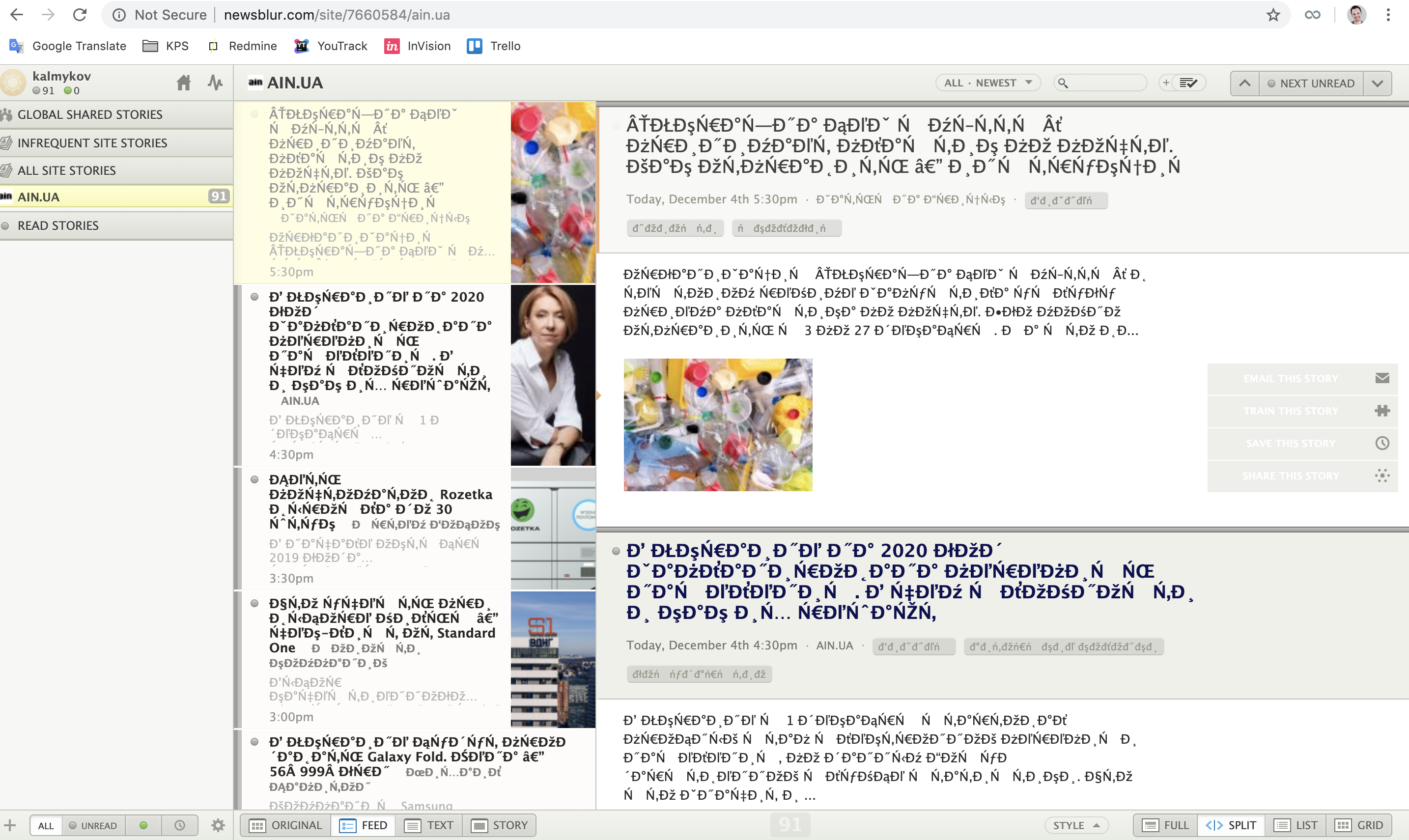Toggle unread dot of 4:30pm story
This screenshot has width=1409, height=840.
point(254,297)
